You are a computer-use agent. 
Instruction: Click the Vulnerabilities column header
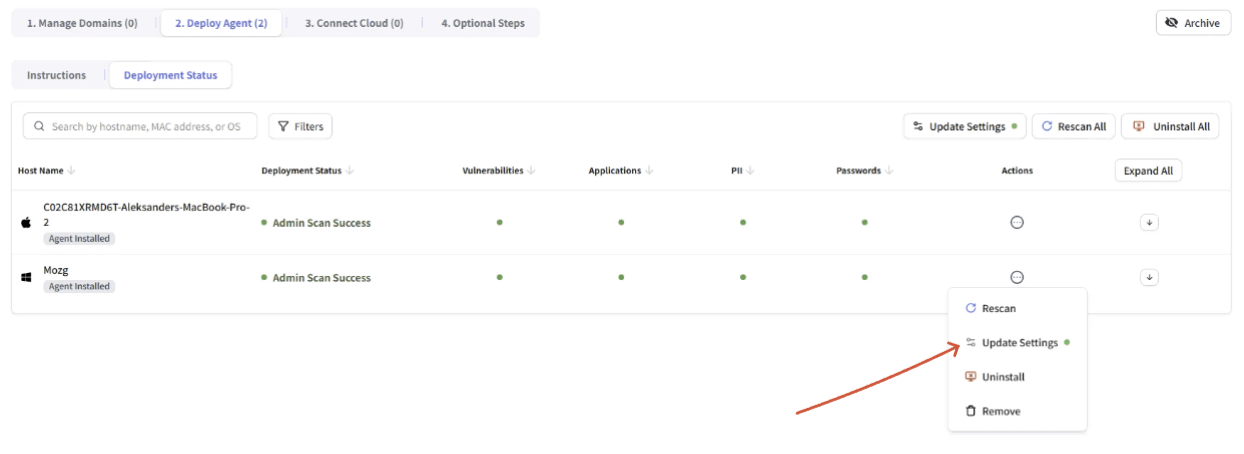click(493, 171)
